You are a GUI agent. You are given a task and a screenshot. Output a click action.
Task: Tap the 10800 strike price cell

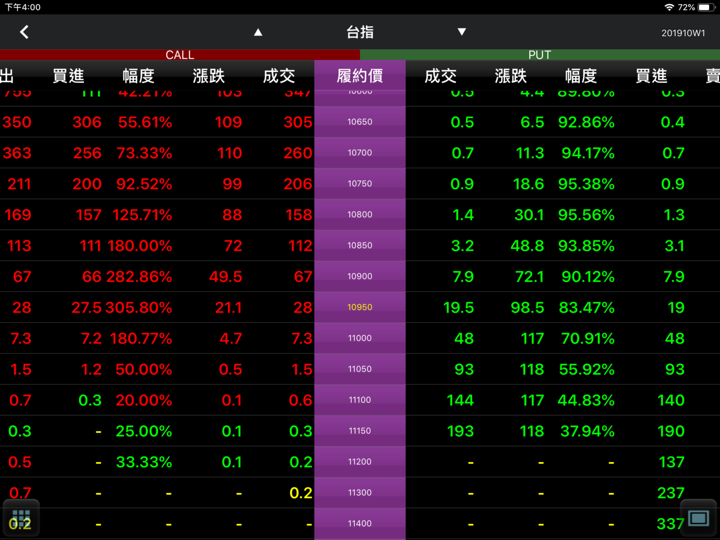pyautogui.click(x=359, y=215)
